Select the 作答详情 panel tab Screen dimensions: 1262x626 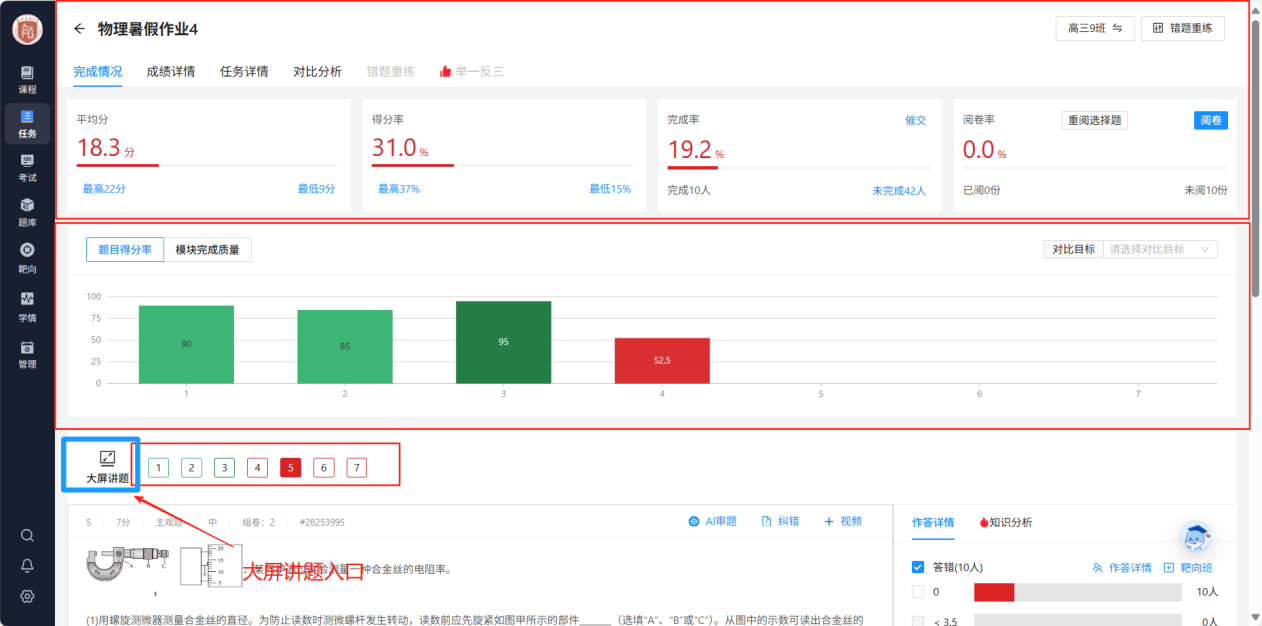coord(933,522)
